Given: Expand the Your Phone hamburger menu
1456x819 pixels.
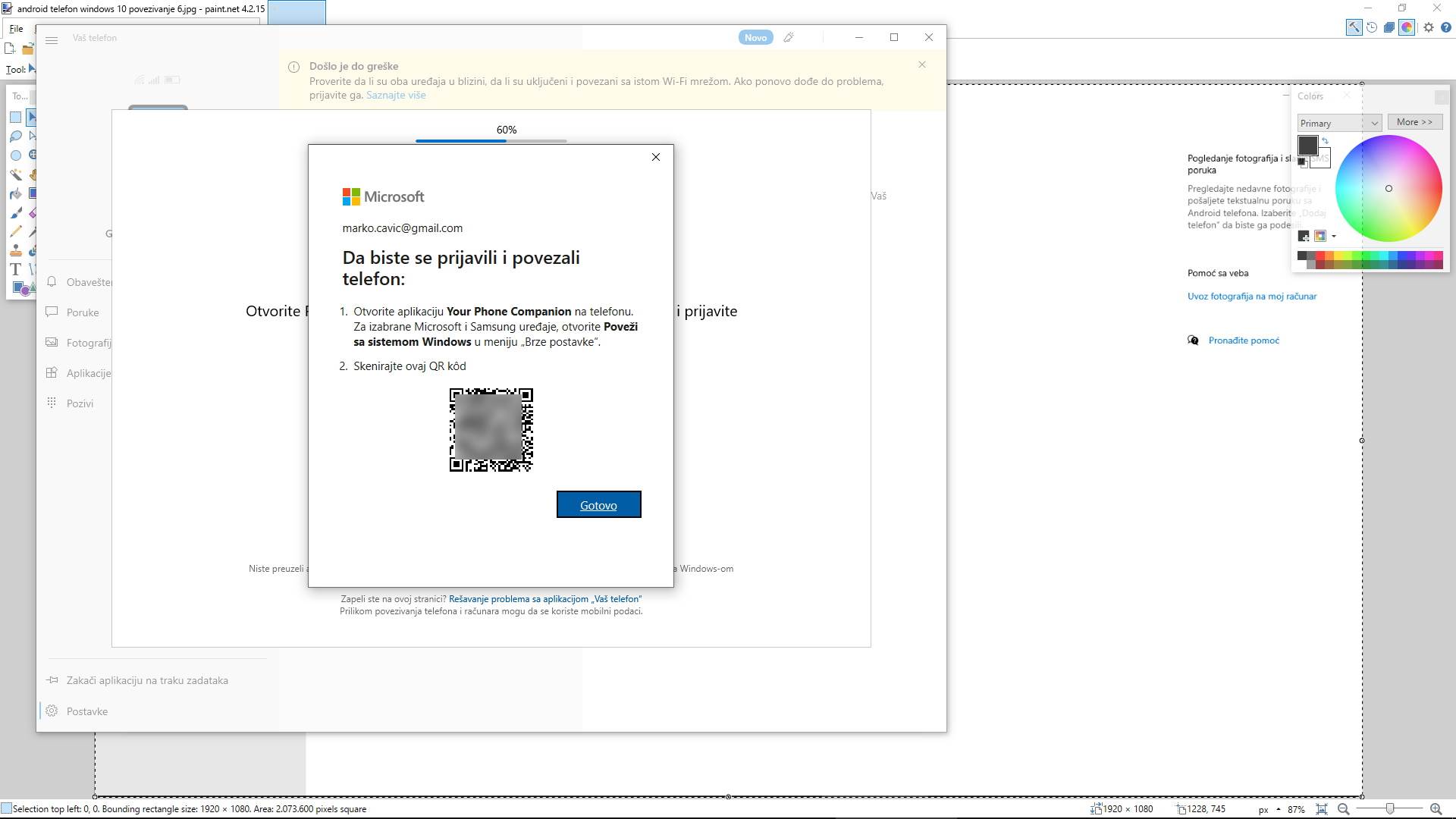Looking at the screenshot, I should (52, 40).
